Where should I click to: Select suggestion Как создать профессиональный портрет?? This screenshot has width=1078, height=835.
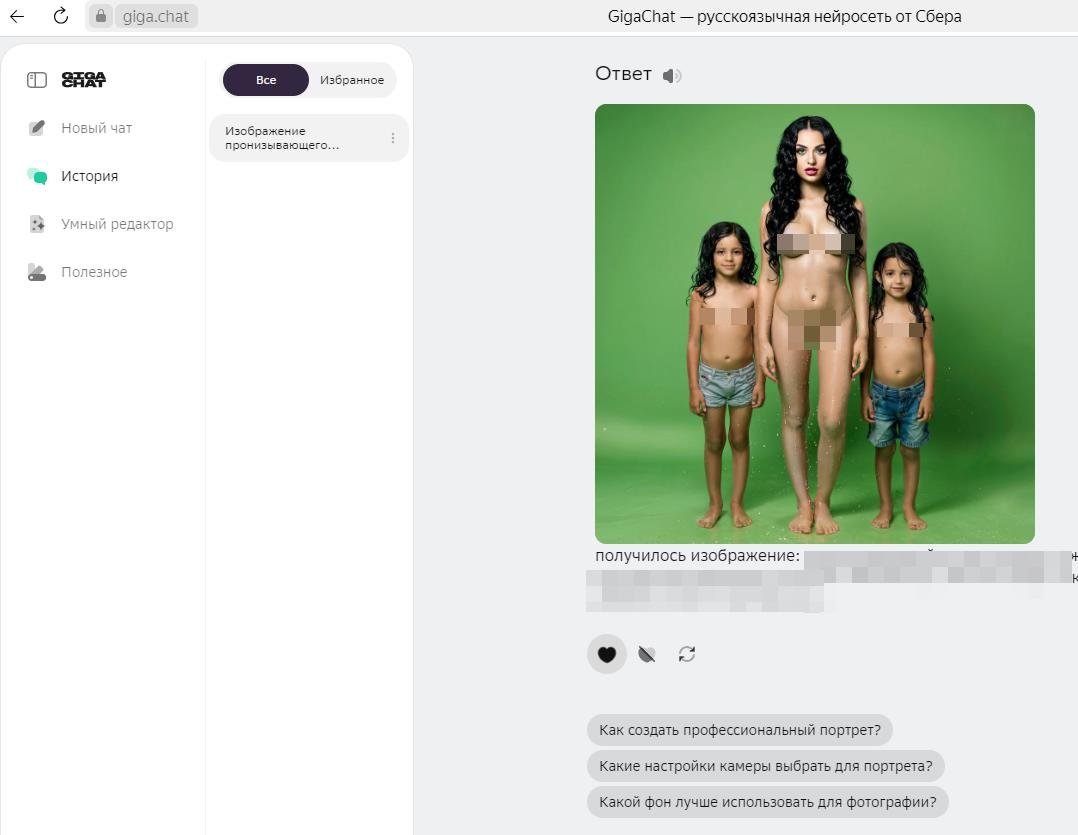[x=740, y=730]
